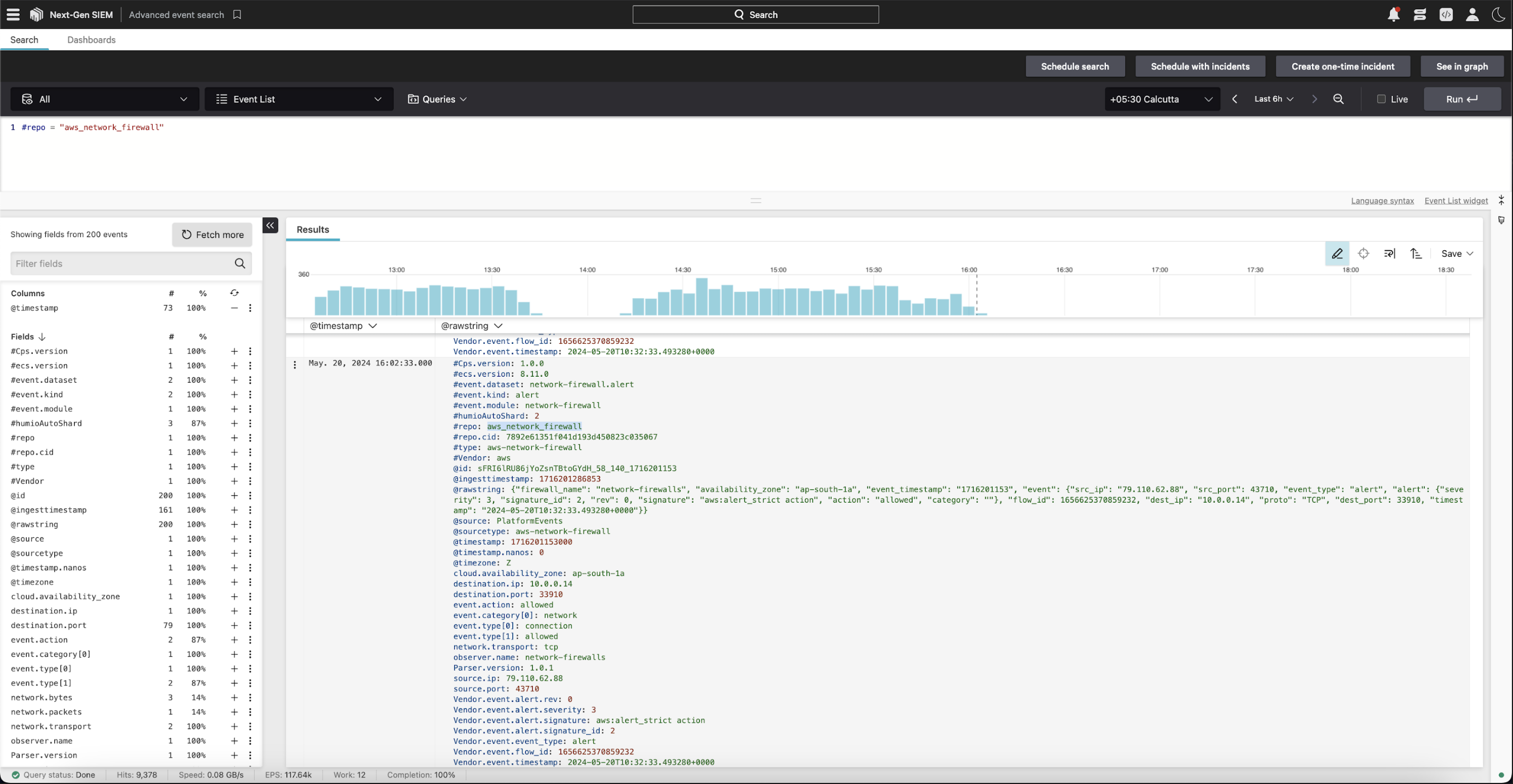
Task: Remove @timestamp column with minus icon
Action: [234, 308]
